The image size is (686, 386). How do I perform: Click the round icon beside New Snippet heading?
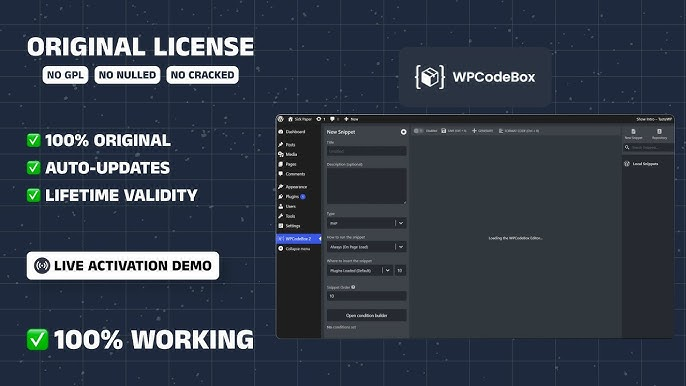pyautogui.click(x=403, y=132)
